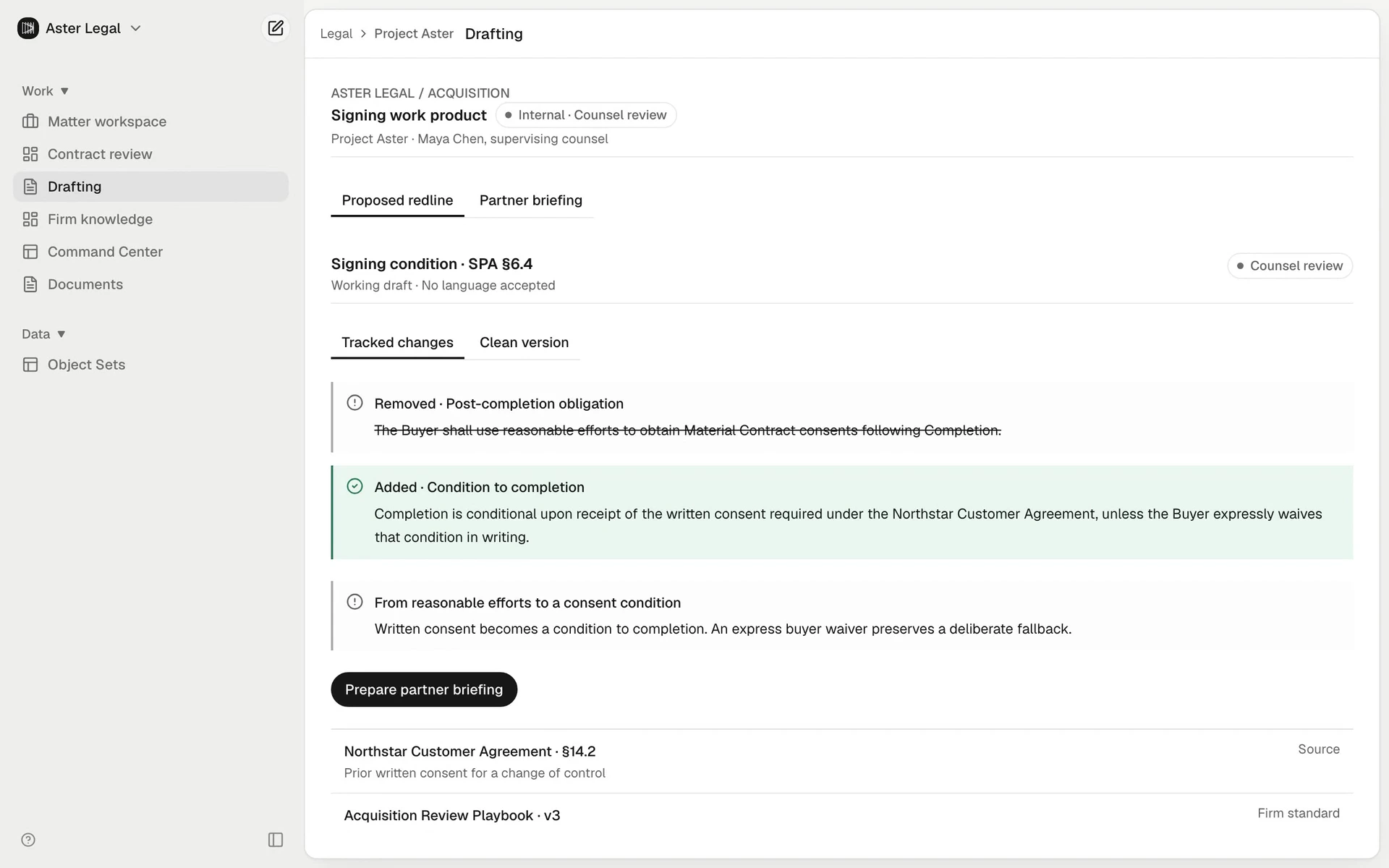This screenshot has height=868, width=1389.
Task: Click the Matter workspace briefcase icon
Action: pos(30,122)
